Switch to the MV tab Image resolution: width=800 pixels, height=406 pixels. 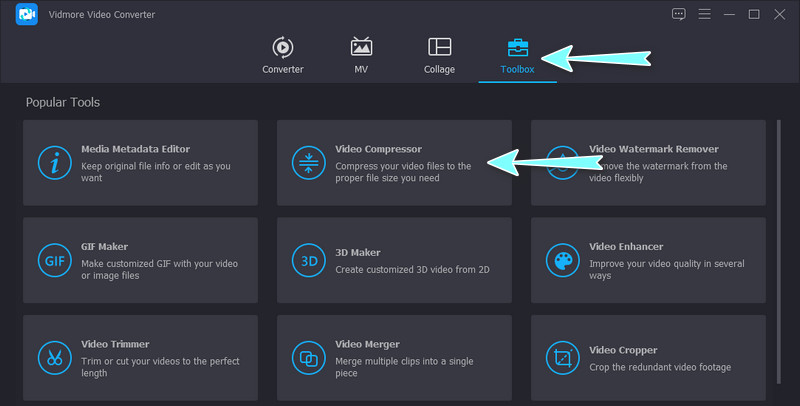pos(361,55)
